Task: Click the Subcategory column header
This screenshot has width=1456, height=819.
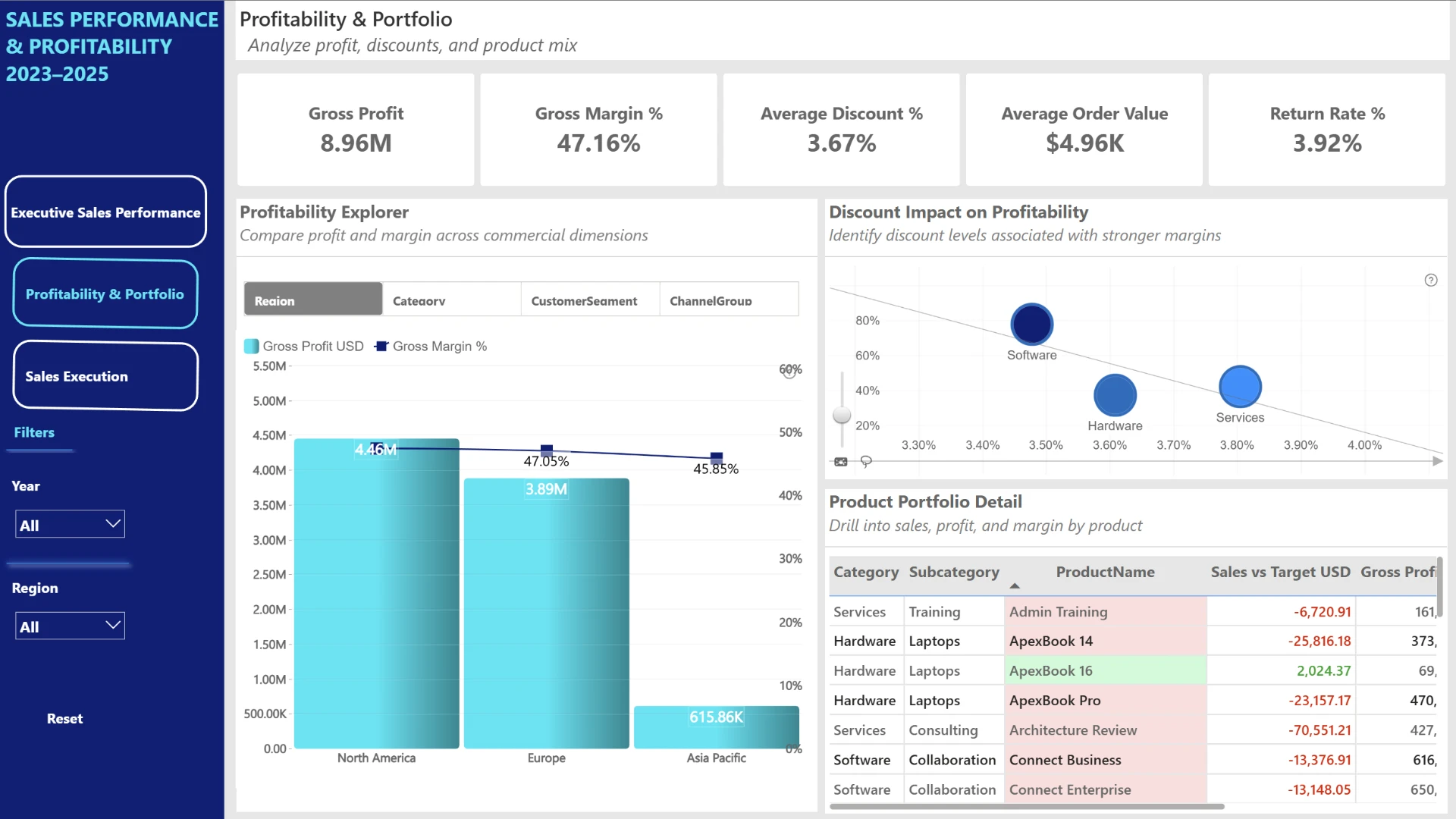Action: tap(954, 572)
